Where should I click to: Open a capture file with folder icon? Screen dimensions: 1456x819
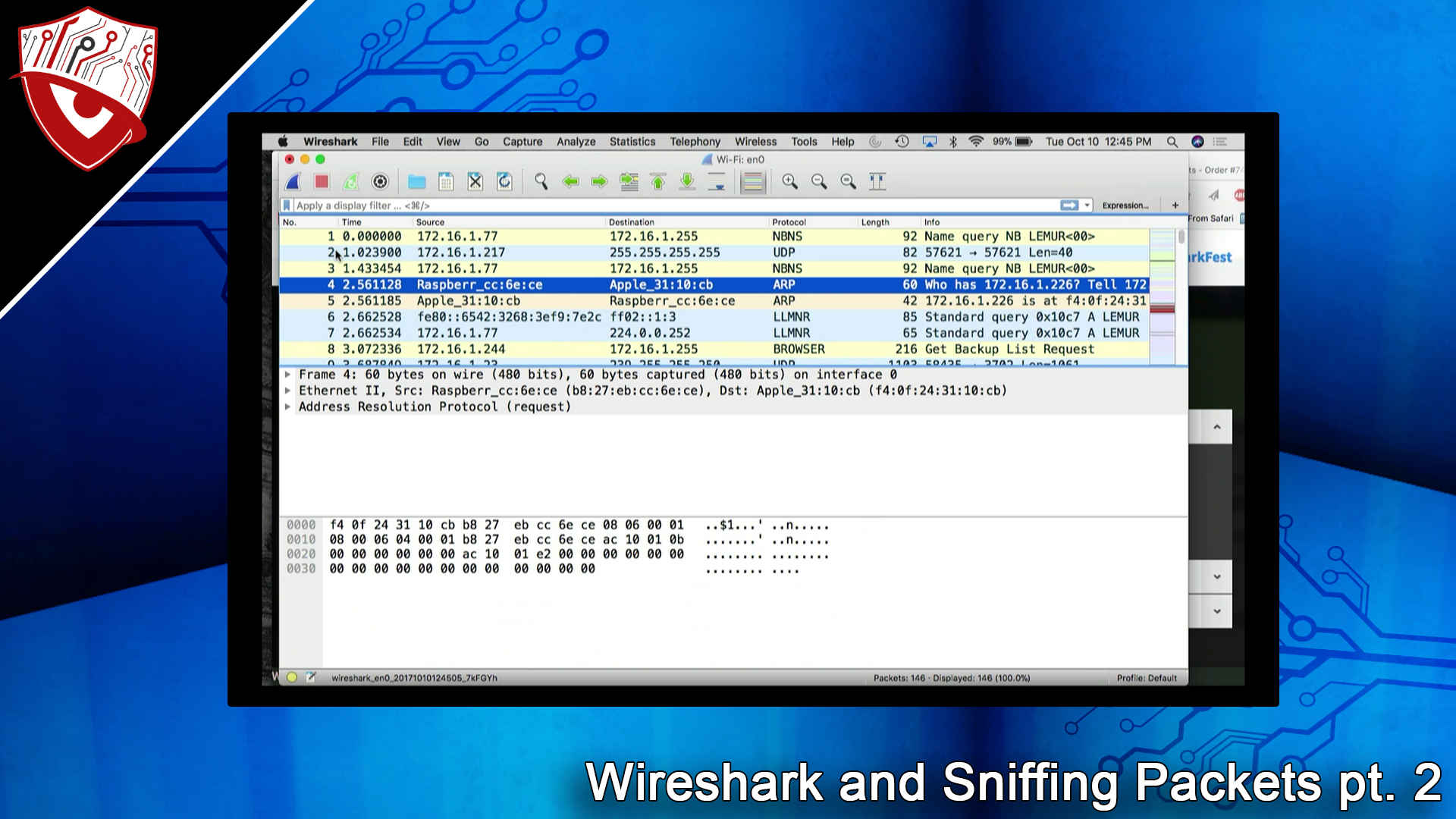click(x=416, y=181)
